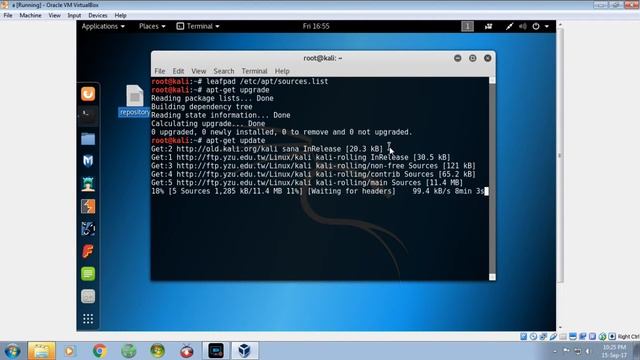Open Files folder icon in Kali dock

(x=88, y=139)
